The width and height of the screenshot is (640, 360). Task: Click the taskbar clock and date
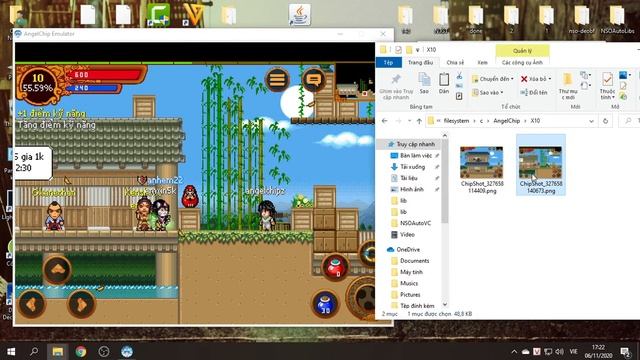tap(598, 351)
